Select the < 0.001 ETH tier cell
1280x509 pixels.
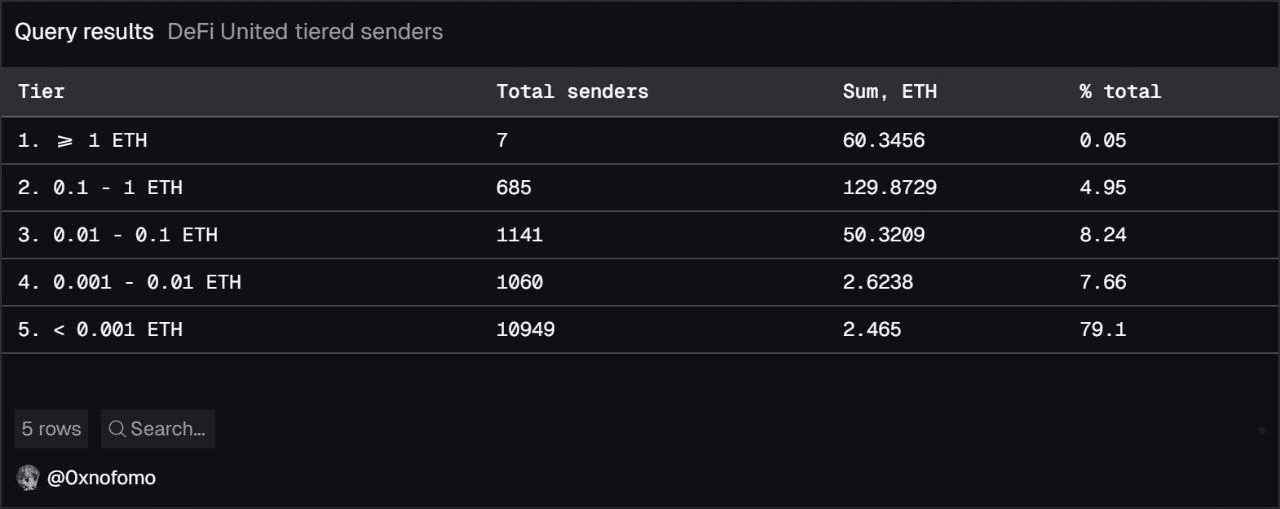click(x=100, y=329)
